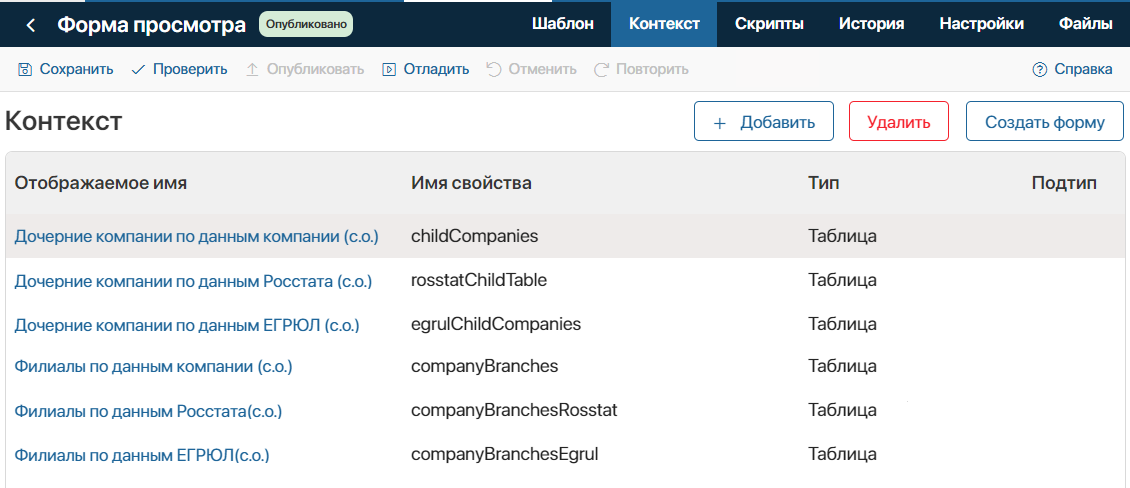
Task: Open Филиалы по данным Росстата link
Action: point(148,412)
